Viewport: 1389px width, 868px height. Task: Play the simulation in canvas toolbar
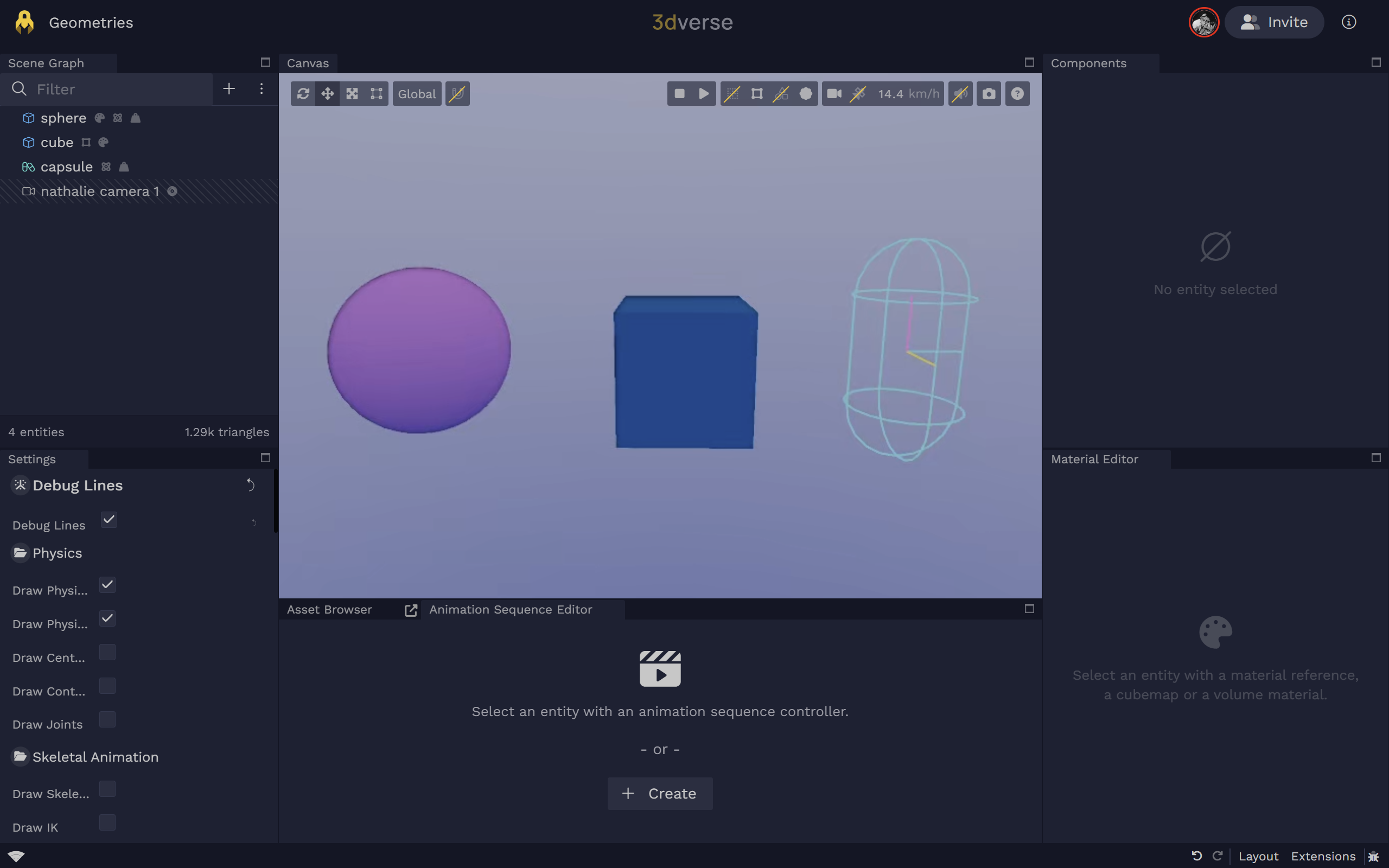(x=704, y=93)
